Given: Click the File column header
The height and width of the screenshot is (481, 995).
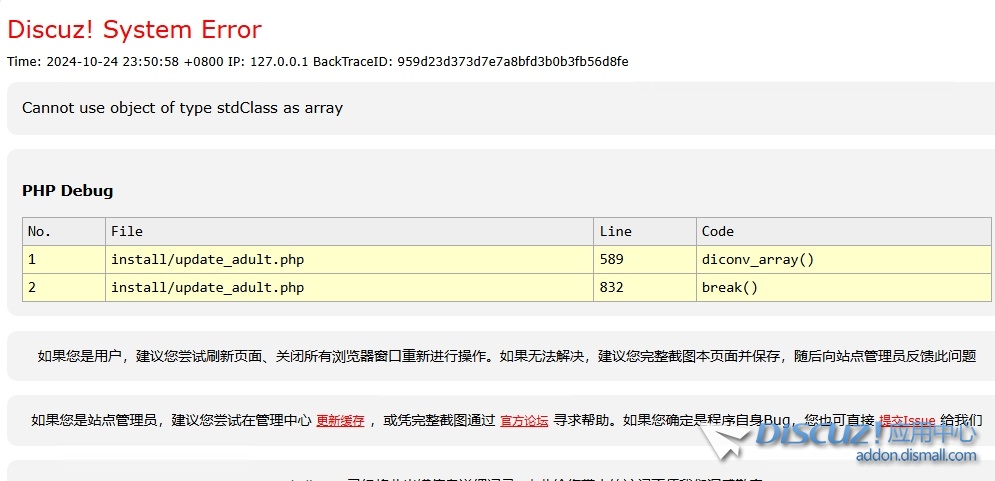Looking at the screenshot, I should click(127, 232).
